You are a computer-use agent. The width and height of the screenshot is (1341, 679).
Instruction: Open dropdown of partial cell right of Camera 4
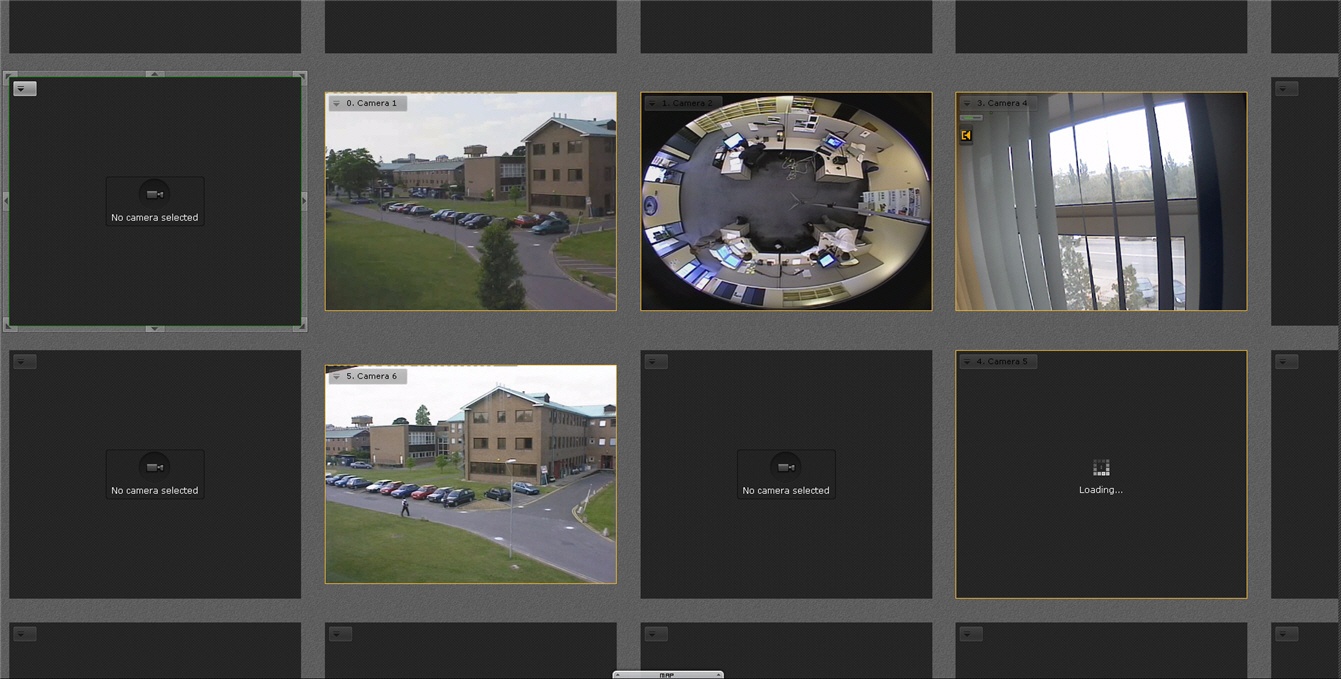click(1287, 89)
